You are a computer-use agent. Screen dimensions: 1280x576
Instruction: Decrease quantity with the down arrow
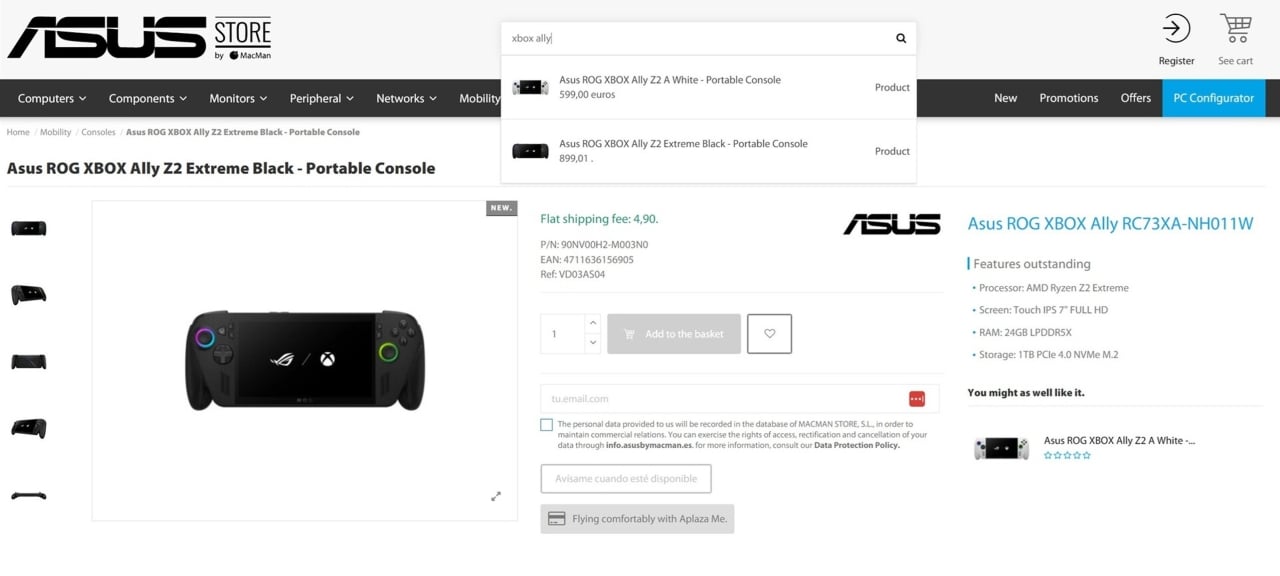(592, 343)
